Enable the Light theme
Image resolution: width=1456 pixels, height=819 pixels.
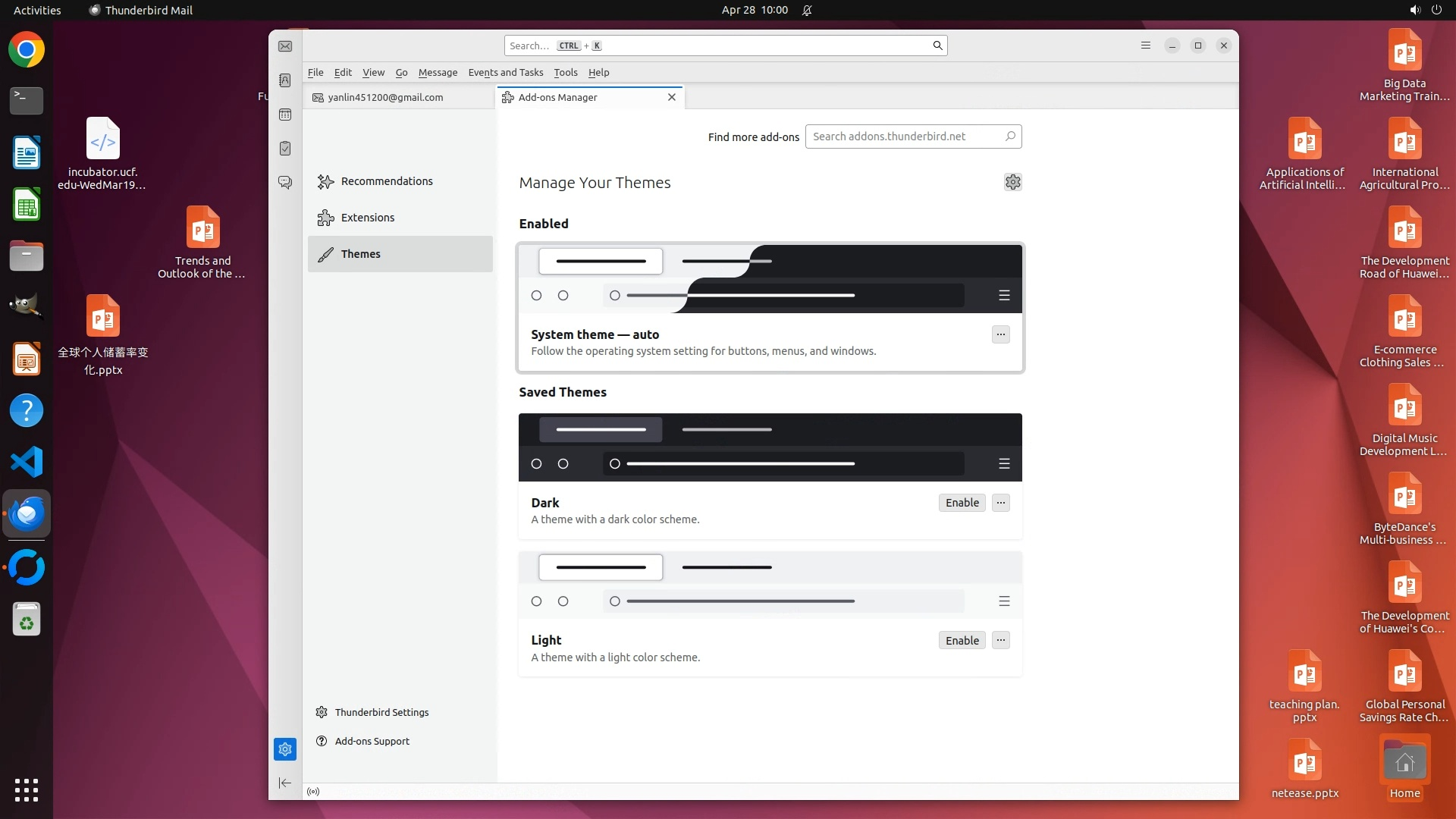962,641
